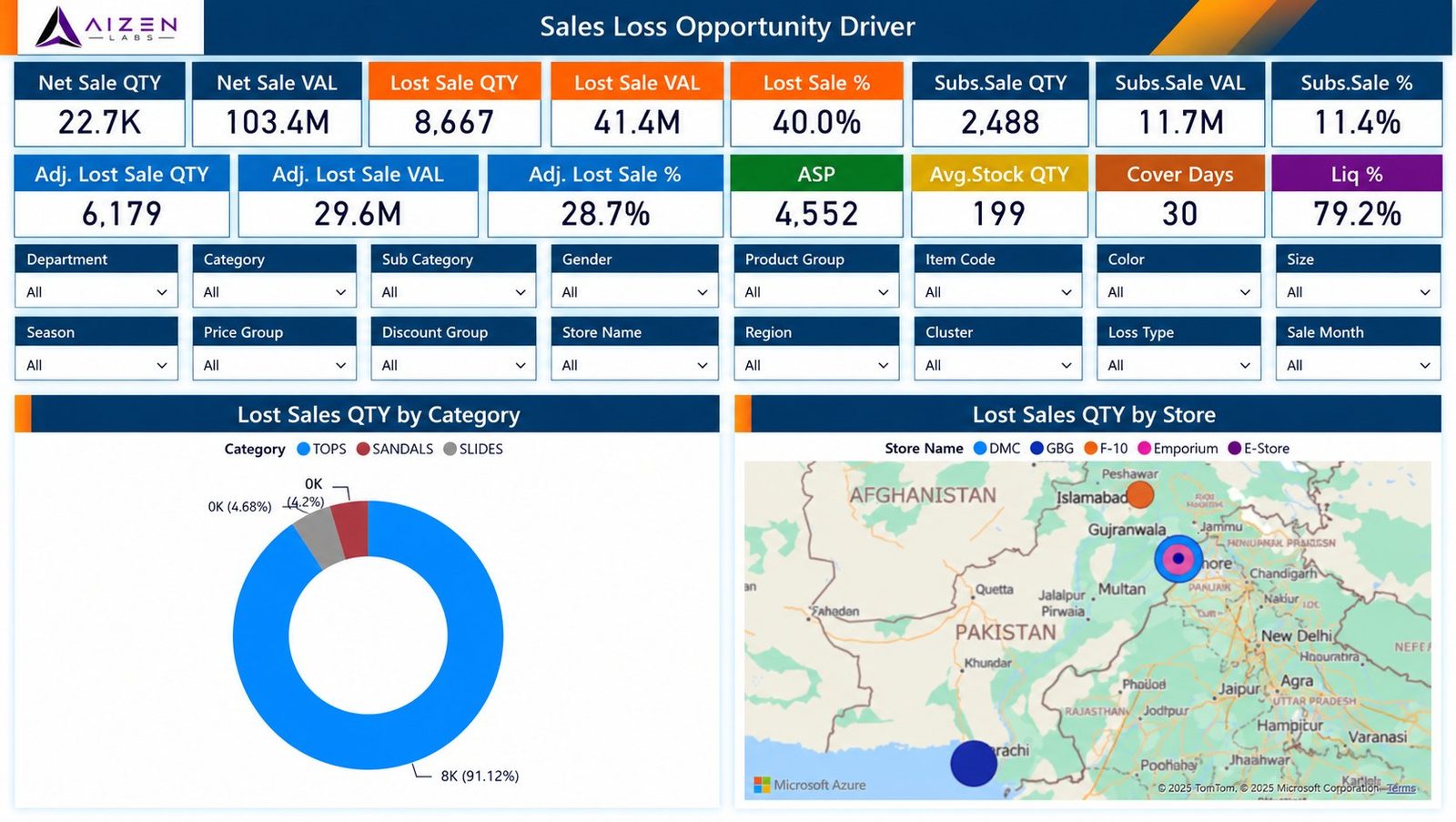Expand the Season filter dropdown
This screenshot has height=822, width=1456.
click(96, 365)
